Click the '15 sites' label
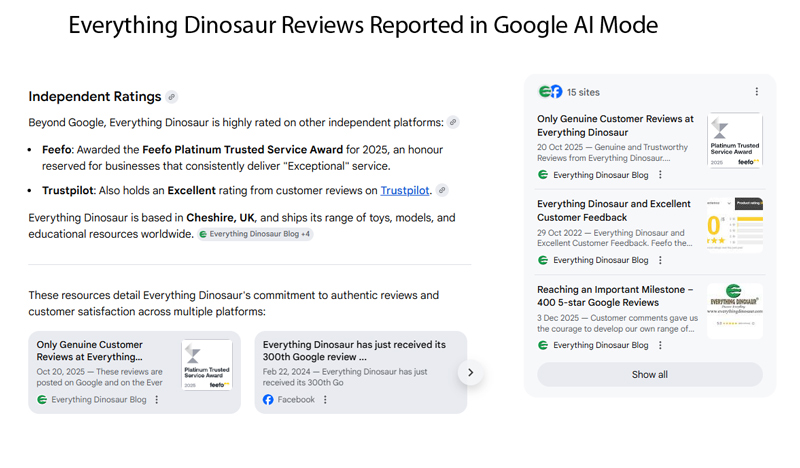This screenshot has width=800, height=468. click(x=583, y=92)
